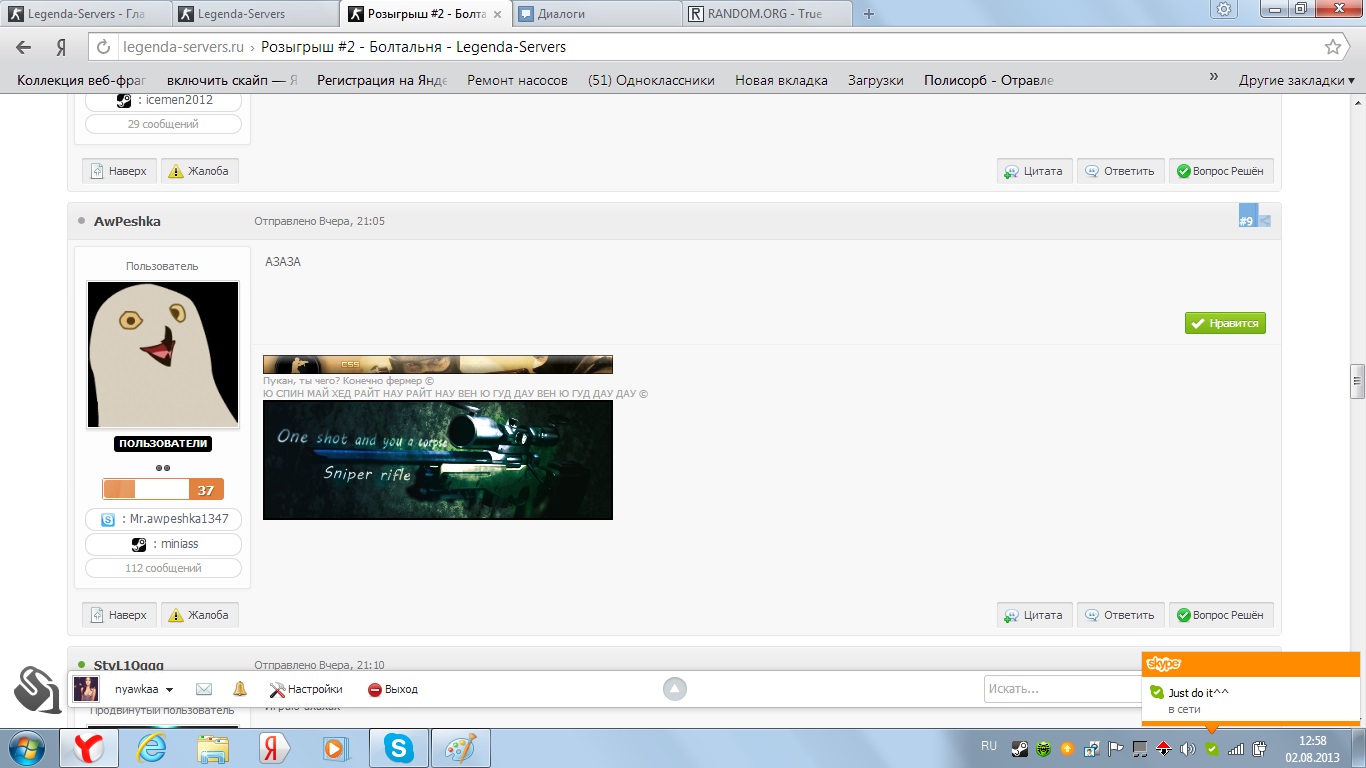The width and height of the screenshot is (1366, 768).
Task: Click Наверх button under AwPeshka post
Action: point(118,615)
